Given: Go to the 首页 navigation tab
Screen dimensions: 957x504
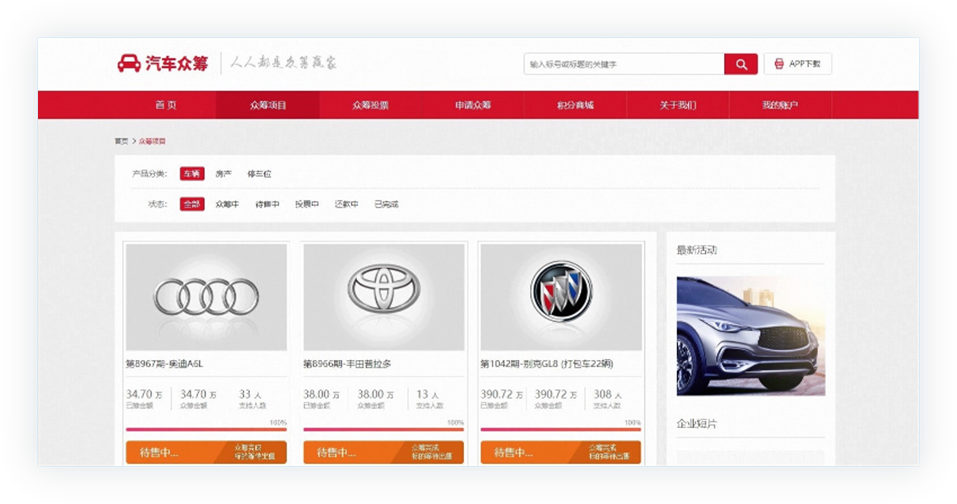Looking at the screenshot, I should (166, 105).
